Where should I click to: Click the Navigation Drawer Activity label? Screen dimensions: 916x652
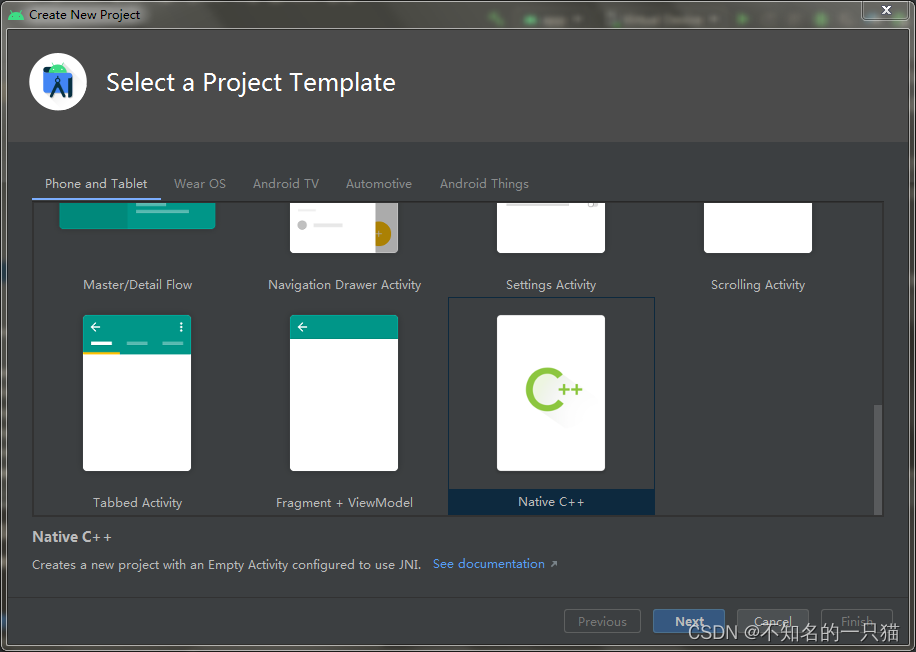344,285
